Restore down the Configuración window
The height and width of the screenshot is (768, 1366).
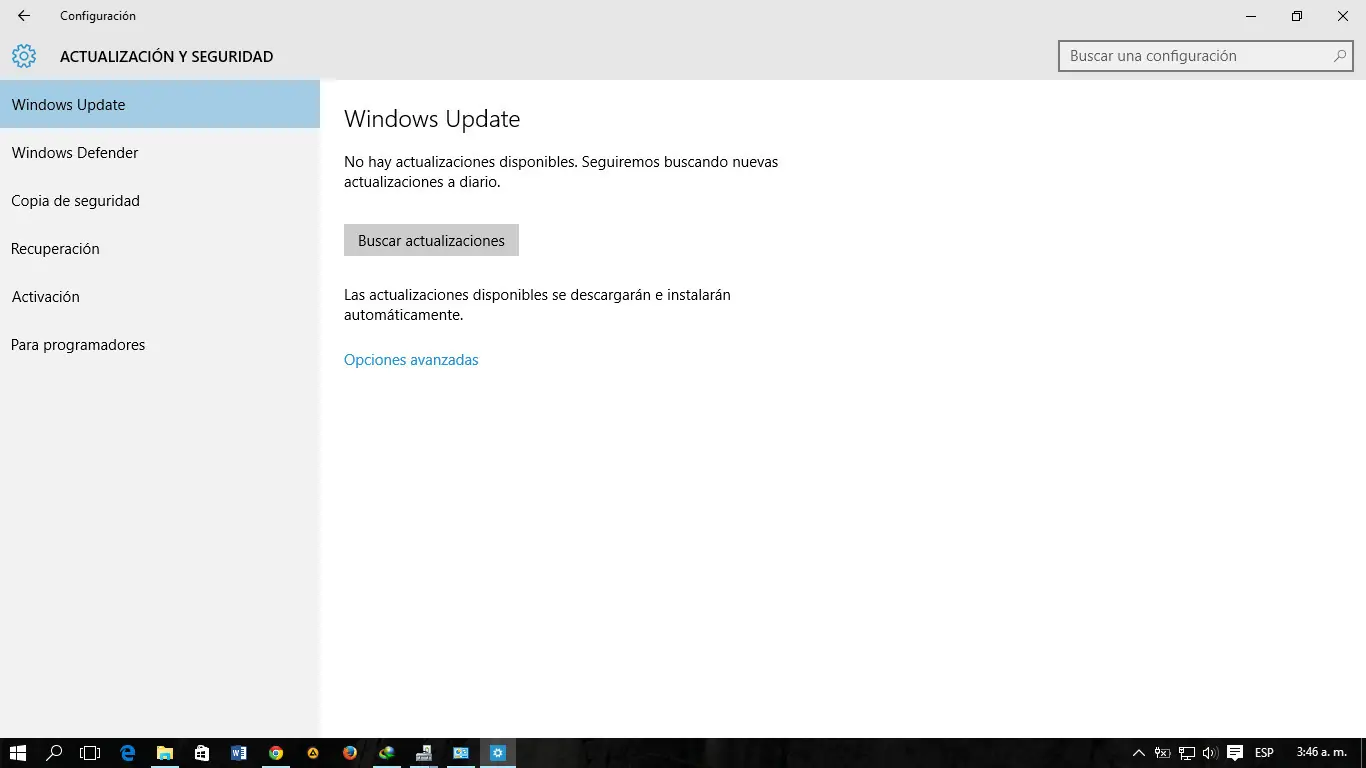(1297, 16)
